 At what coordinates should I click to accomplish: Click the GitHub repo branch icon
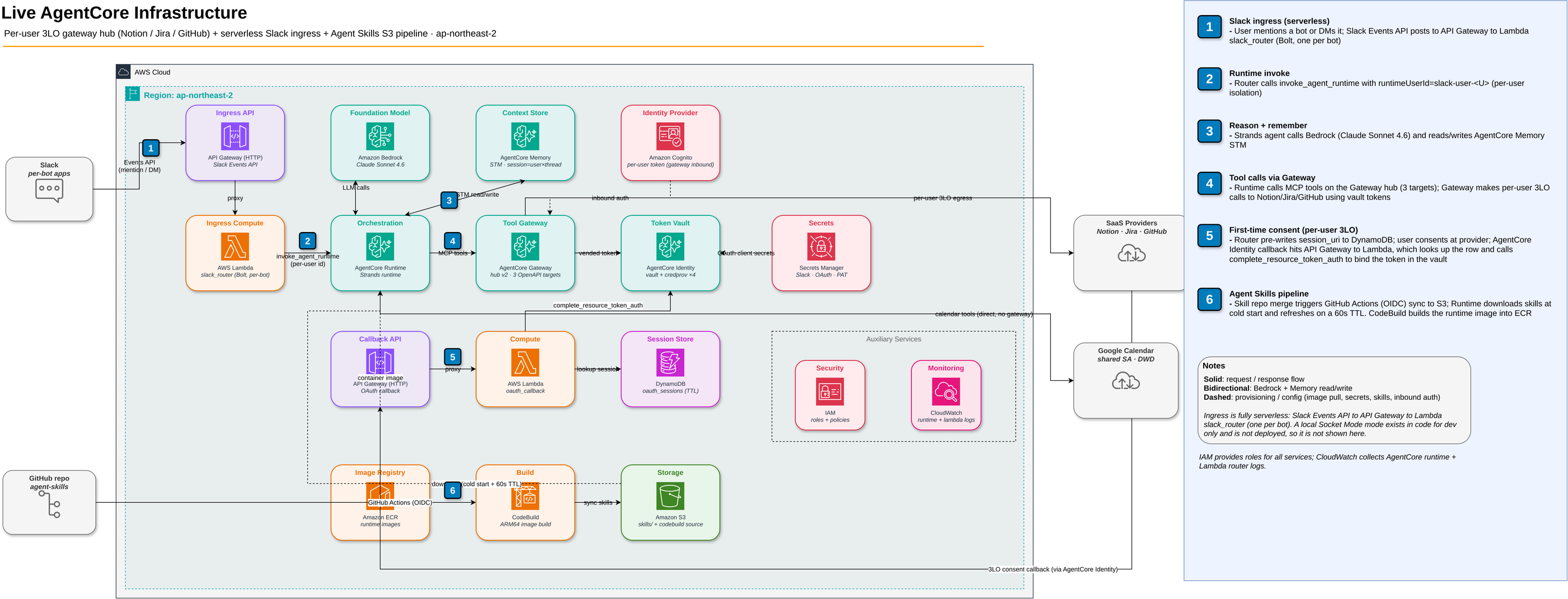pos(49,504)
